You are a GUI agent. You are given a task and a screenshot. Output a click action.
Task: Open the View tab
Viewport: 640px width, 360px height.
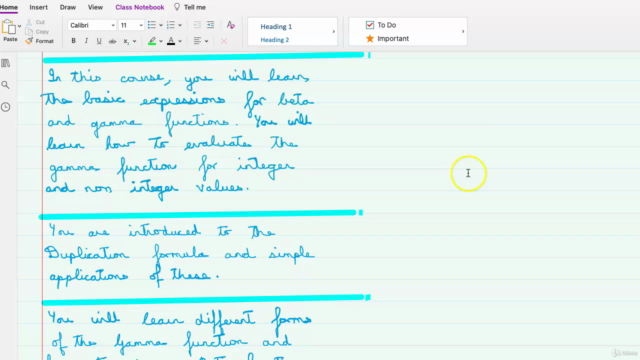96,7
